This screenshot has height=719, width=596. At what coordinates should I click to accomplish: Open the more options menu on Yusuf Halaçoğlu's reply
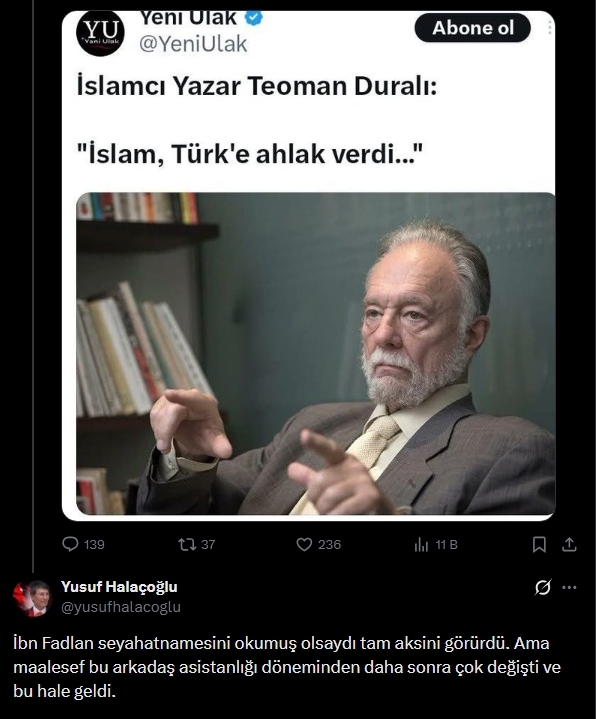tap(569, 587)
